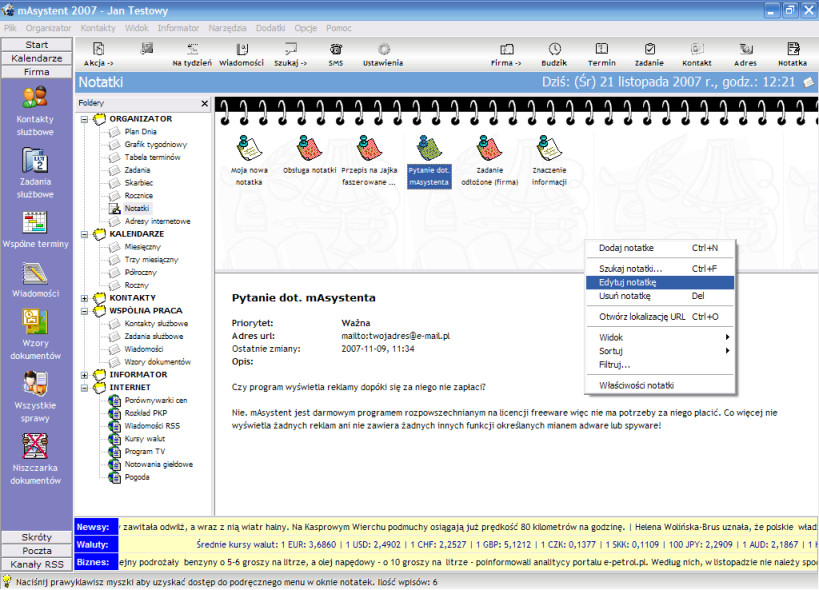Image resolution: width=819 pixels, height=590 pixels.
Task: Select the Obsługa notatki note
Action: (310, 155)
